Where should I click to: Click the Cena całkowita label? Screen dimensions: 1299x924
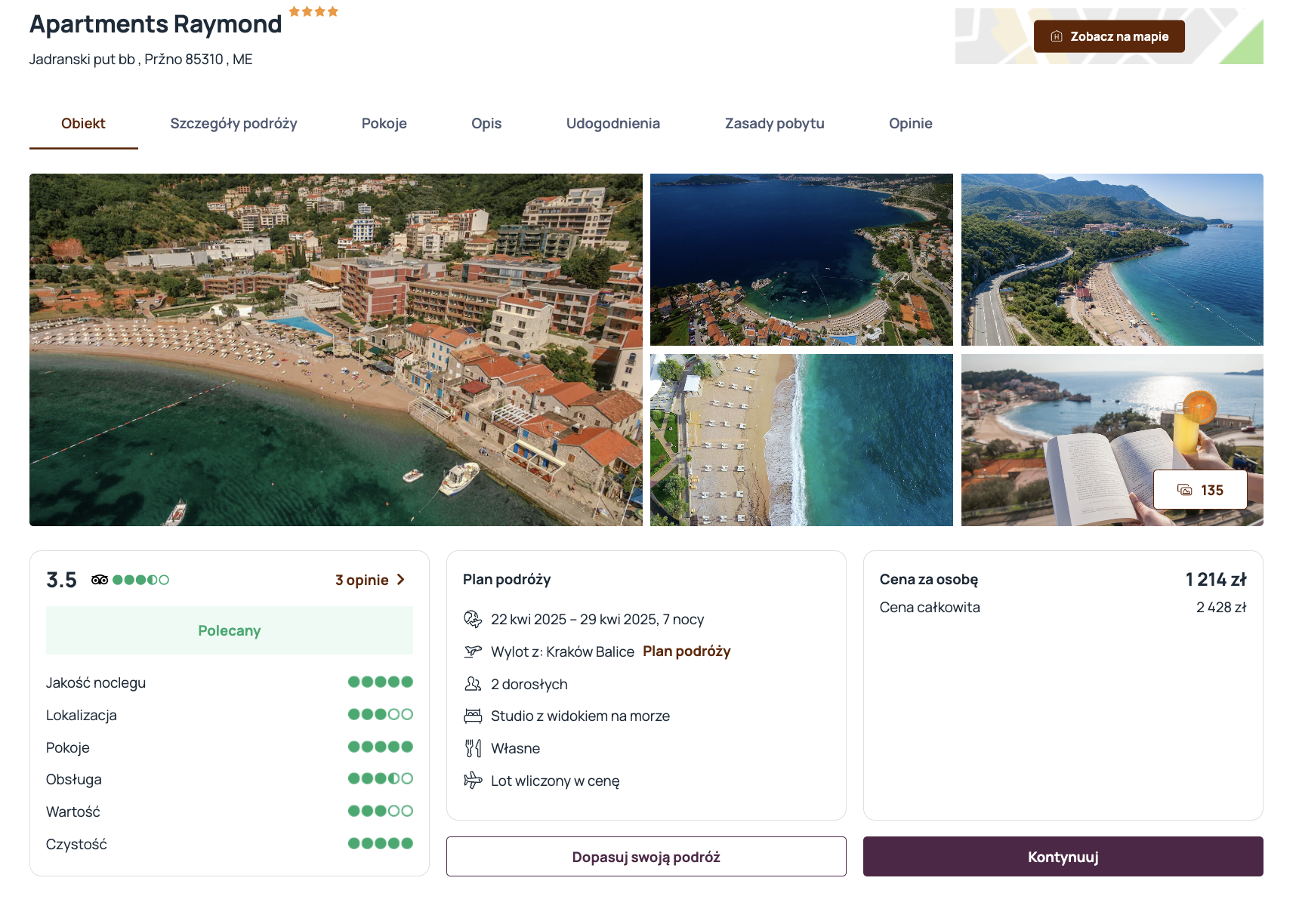[930, 607]
